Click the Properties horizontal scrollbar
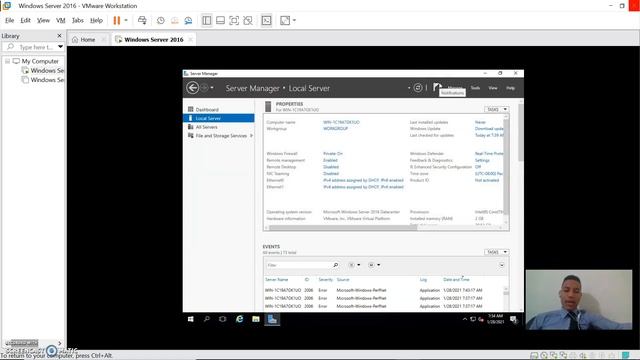 343,228
